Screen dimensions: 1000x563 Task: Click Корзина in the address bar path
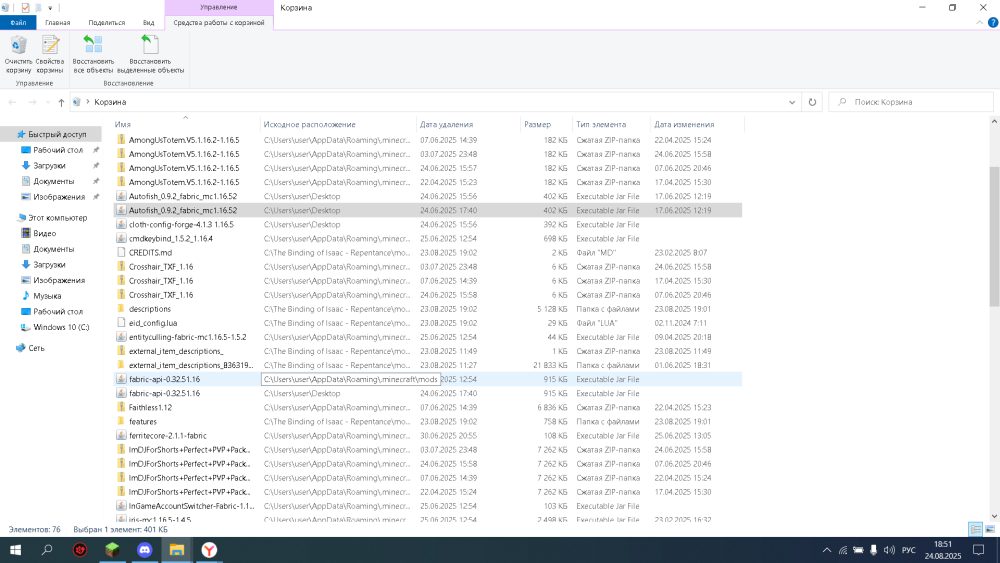pyautogui.click(x=110, y=102)
